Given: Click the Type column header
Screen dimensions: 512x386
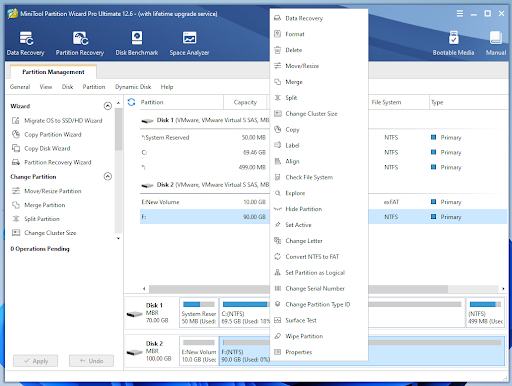Looking at the screenshot, I should [468, 102].
